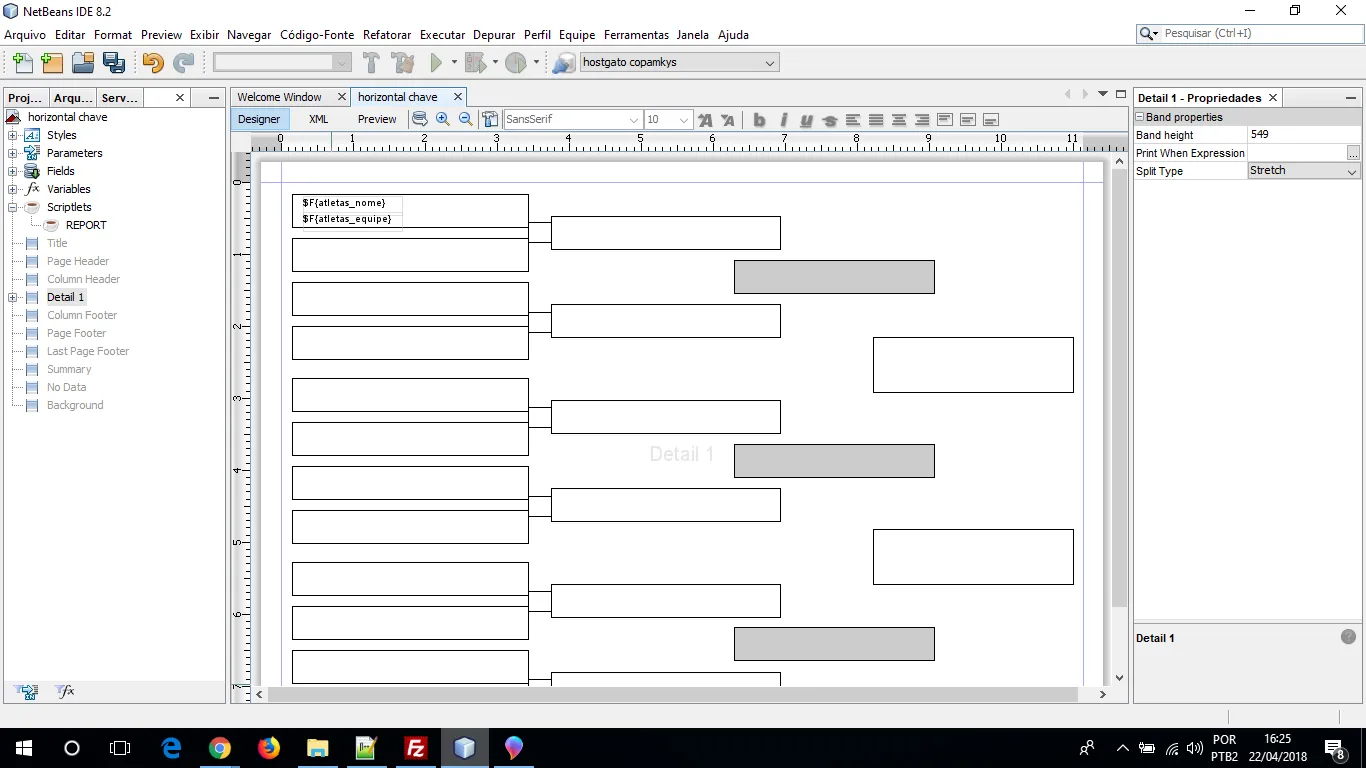
Task: Zoom out of the report designer
Action: pos(466,119)
